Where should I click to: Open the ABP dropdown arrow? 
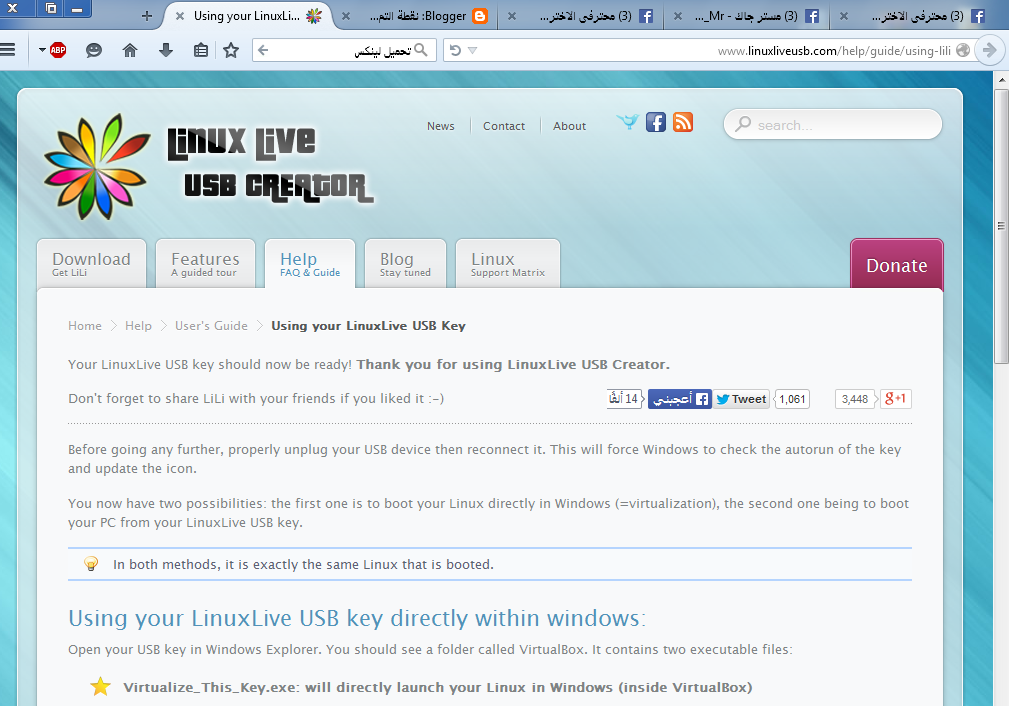[42, 50]
